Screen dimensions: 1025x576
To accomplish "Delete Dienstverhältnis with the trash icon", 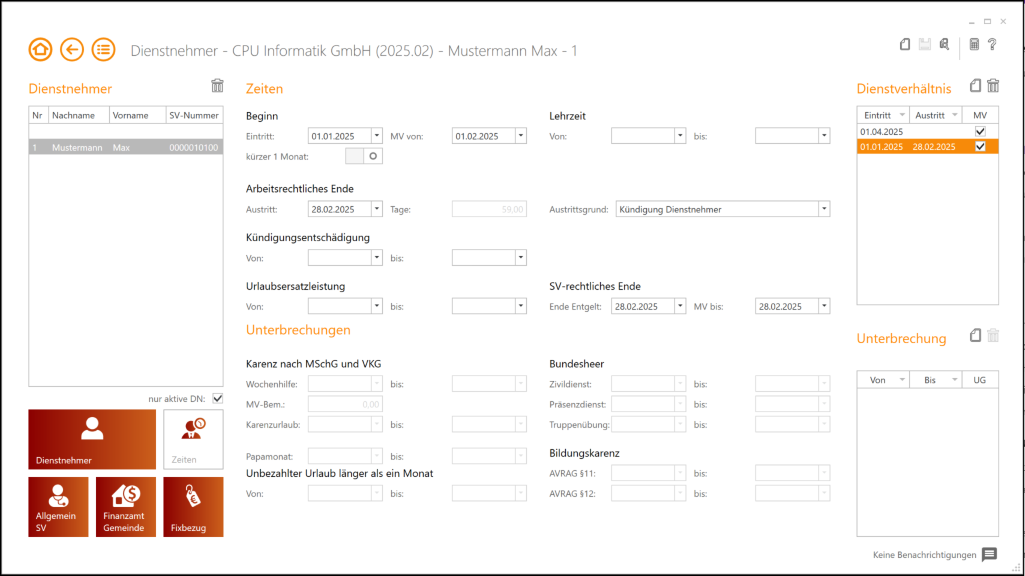I will tap(993, 86).
